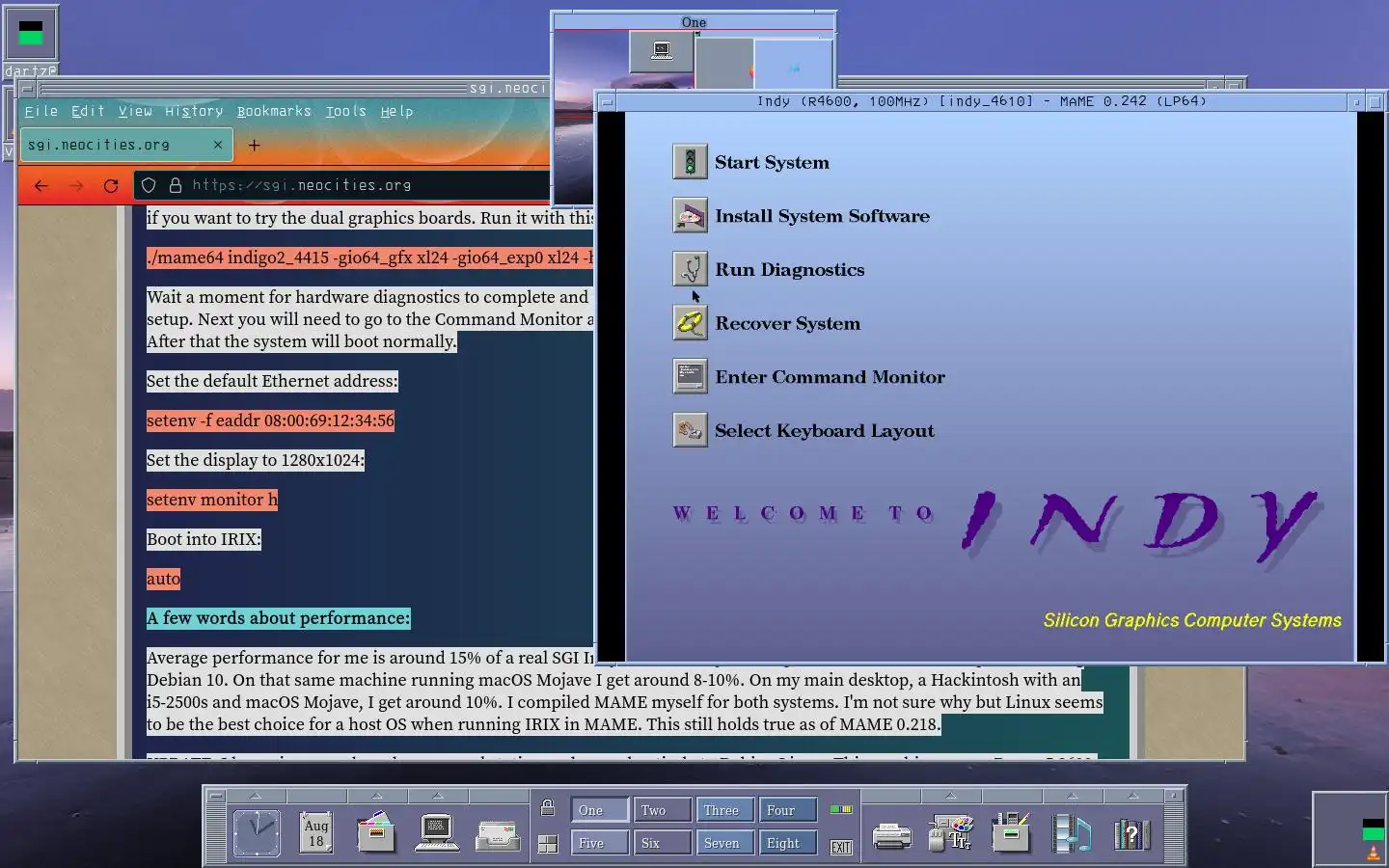Click the Run Diagnostics stethoscope icon
Image resolution: width=1389 pixels, height=868 pixels.
[x=690, y=269]
